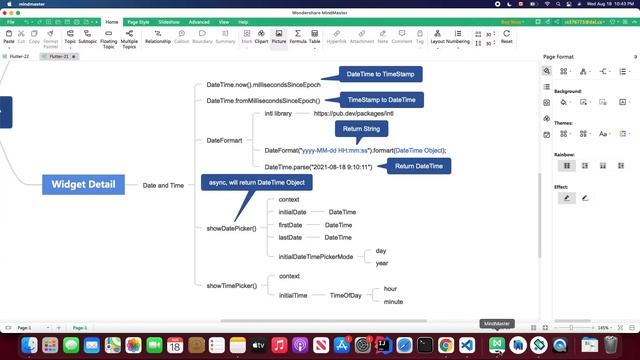This screenshot has height=360, width=640.
Task: Open the numbering list dropdown in Page Format
Action: click(624, 71)
